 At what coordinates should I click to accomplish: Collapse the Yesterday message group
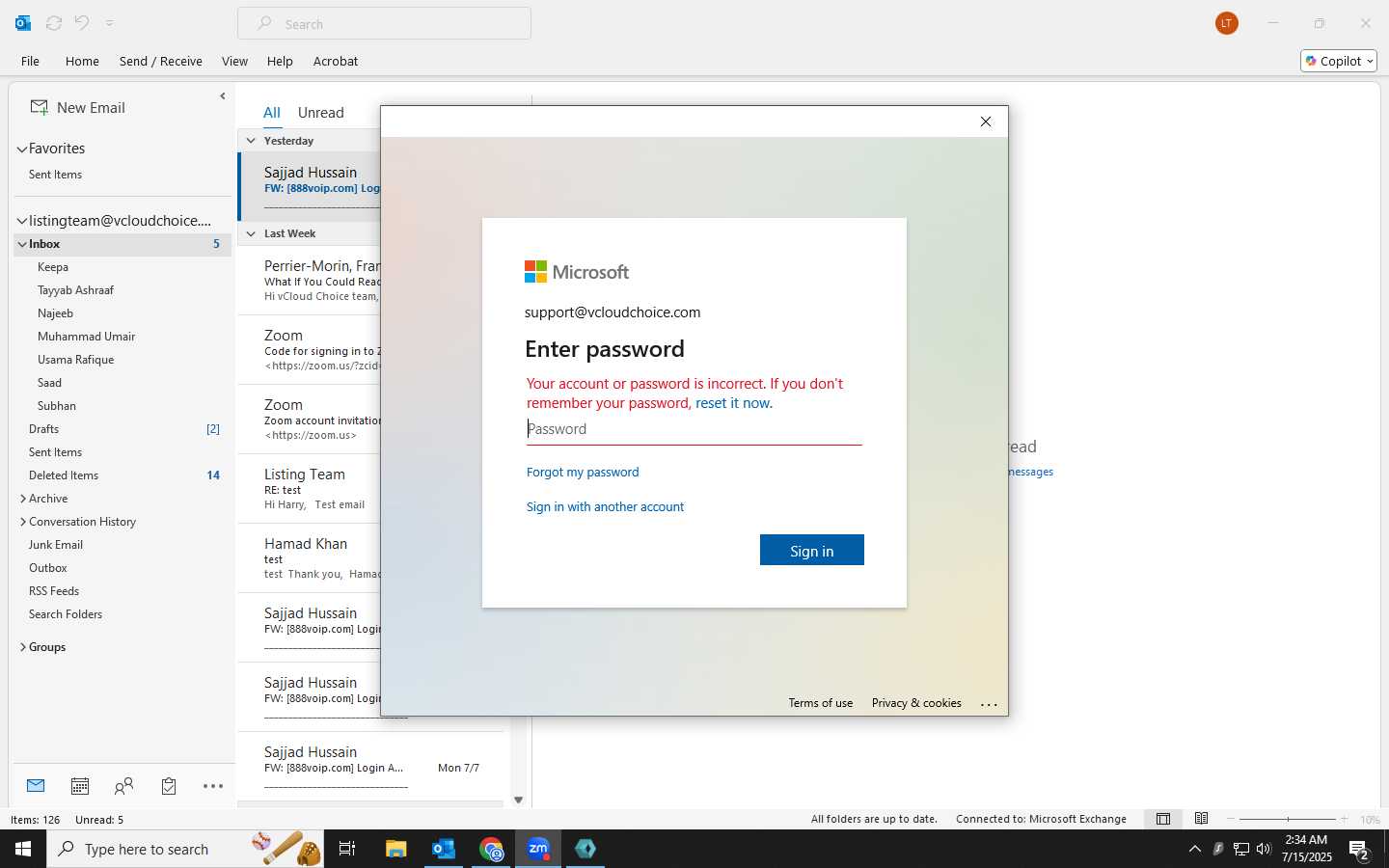click(x=251, y=141)
